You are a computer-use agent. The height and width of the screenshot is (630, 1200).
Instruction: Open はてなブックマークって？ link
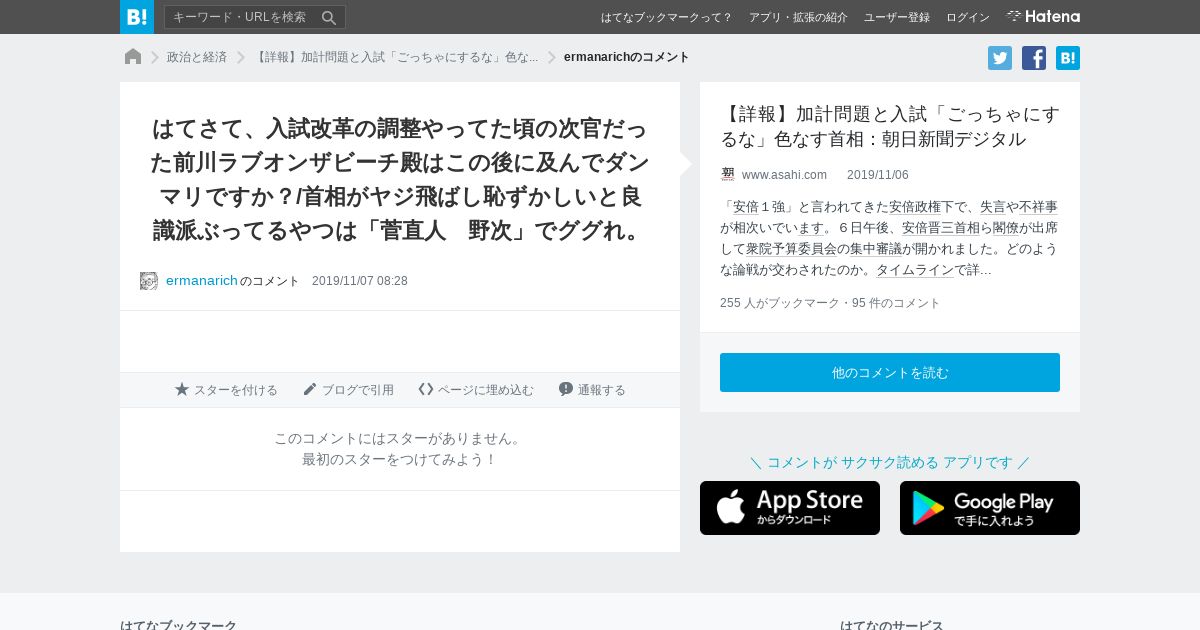click(x=667, y=17)
